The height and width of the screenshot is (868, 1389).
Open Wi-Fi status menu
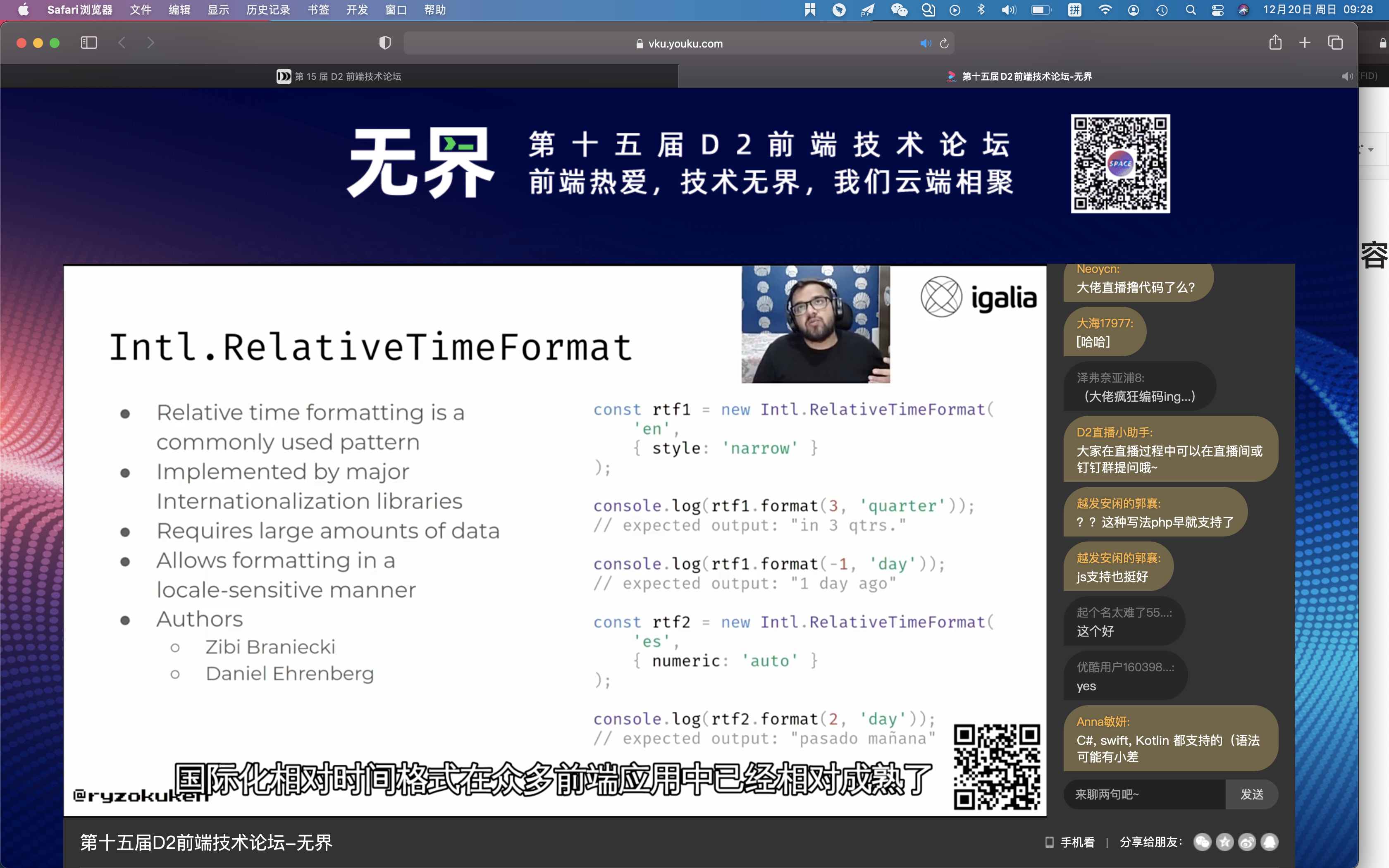[1105, 10]
